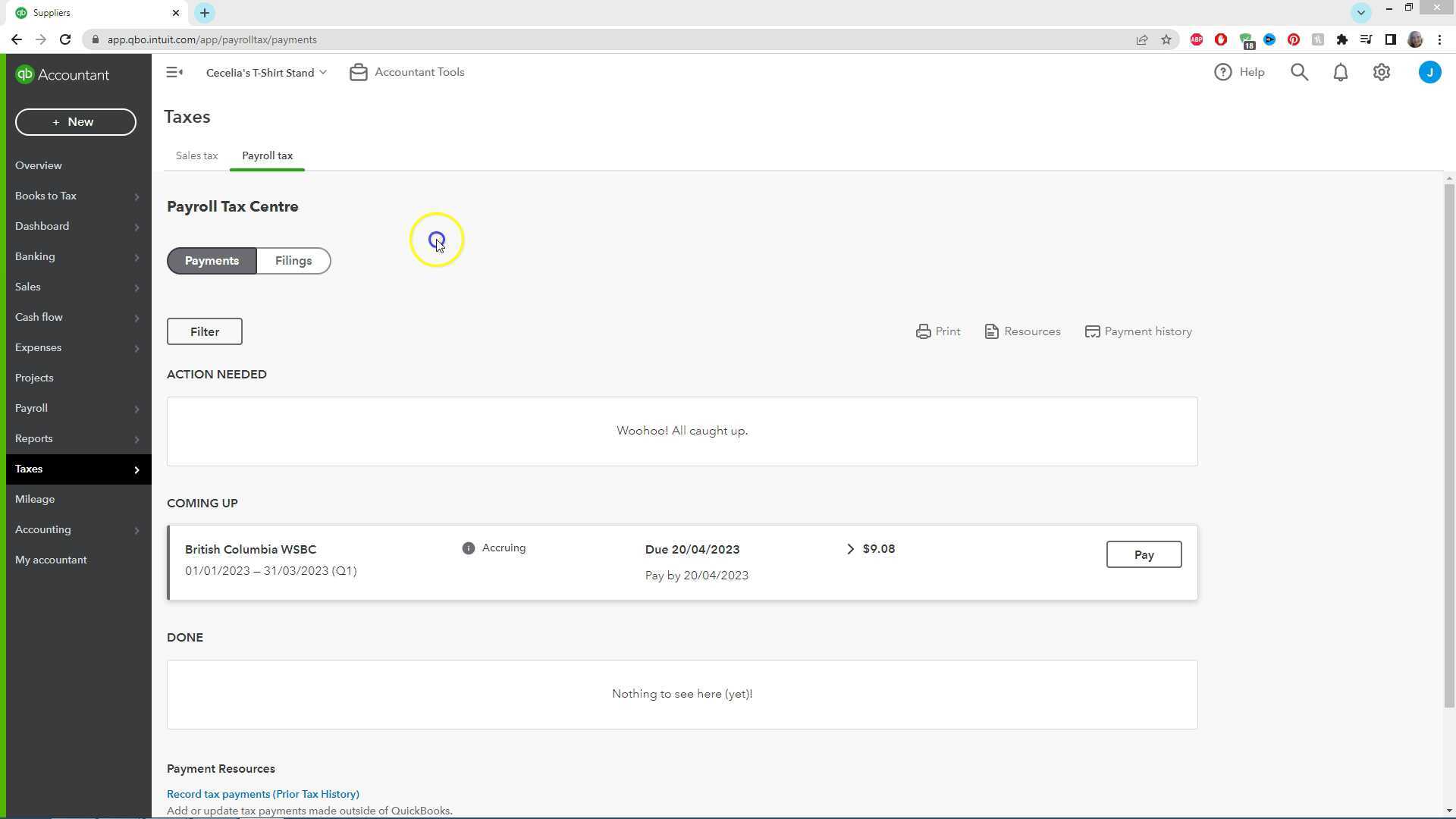
Task: Click Due 20/04/2023 text
Action: coord(692,550)
